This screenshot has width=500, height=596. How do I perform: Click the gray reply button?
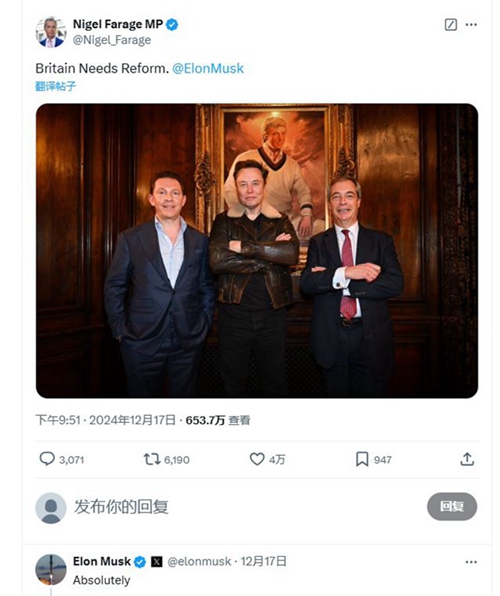[x=452, y=506]
